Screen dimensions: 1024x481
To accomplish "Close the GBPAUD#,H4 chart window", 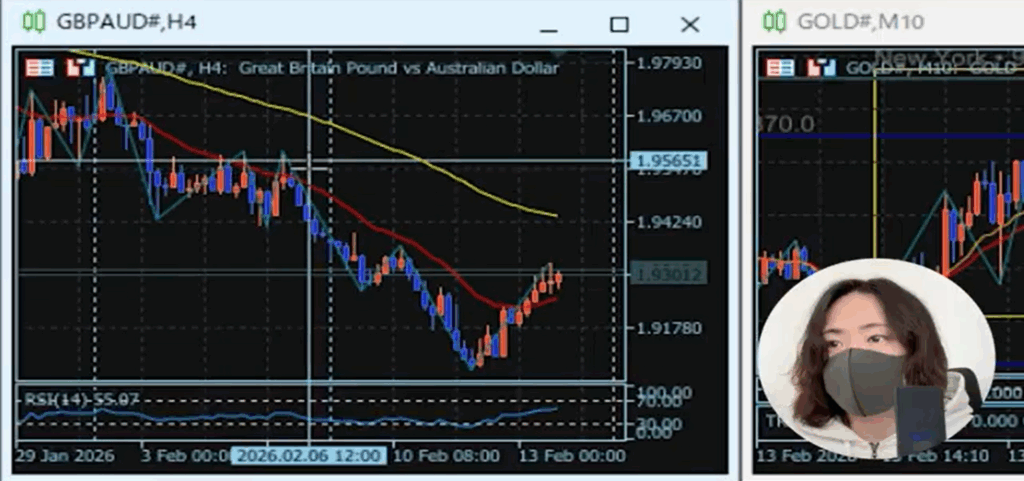I will (x=689, y=24).
